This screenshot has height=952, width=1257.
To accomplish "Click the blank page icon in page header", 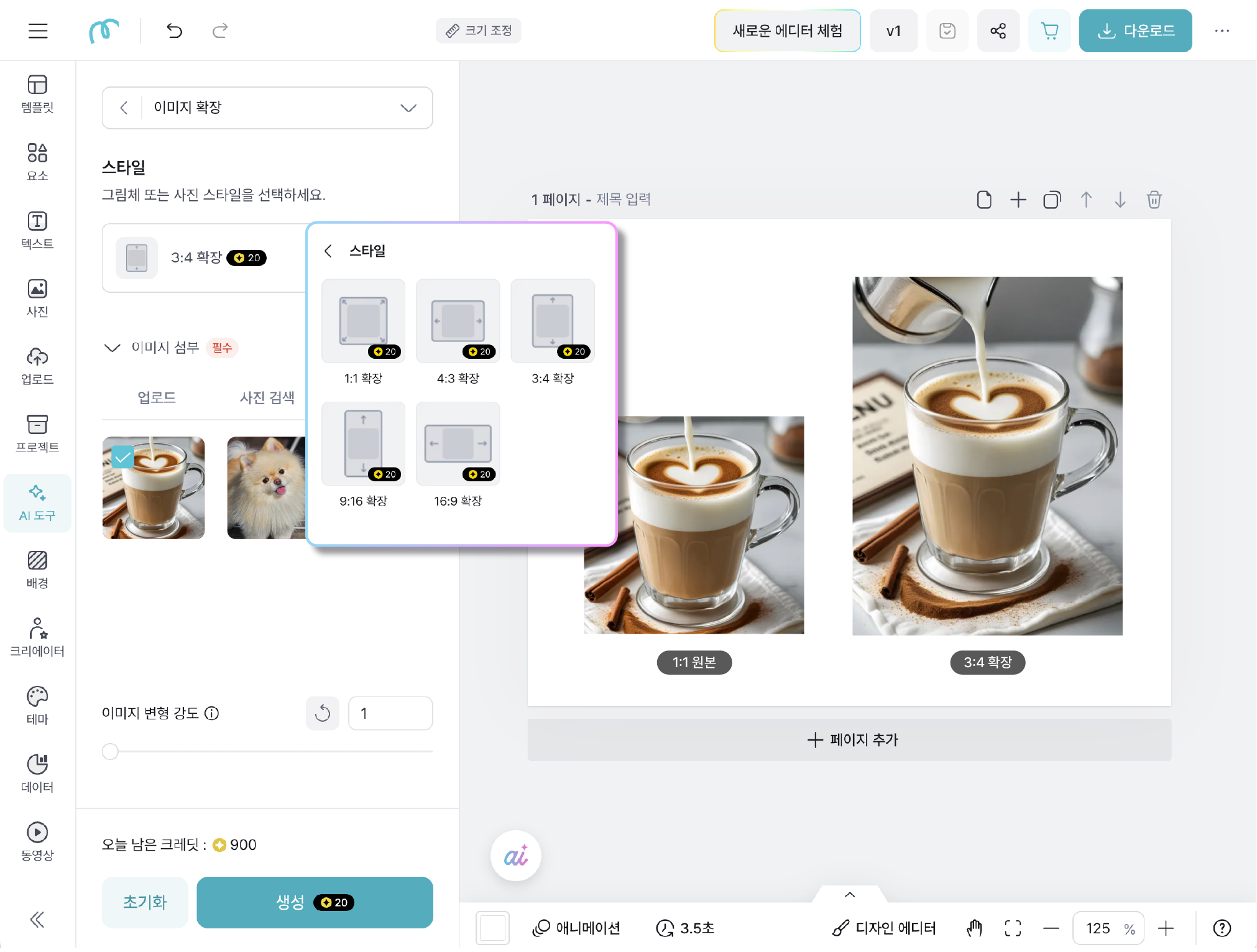I will pos(984,200).
